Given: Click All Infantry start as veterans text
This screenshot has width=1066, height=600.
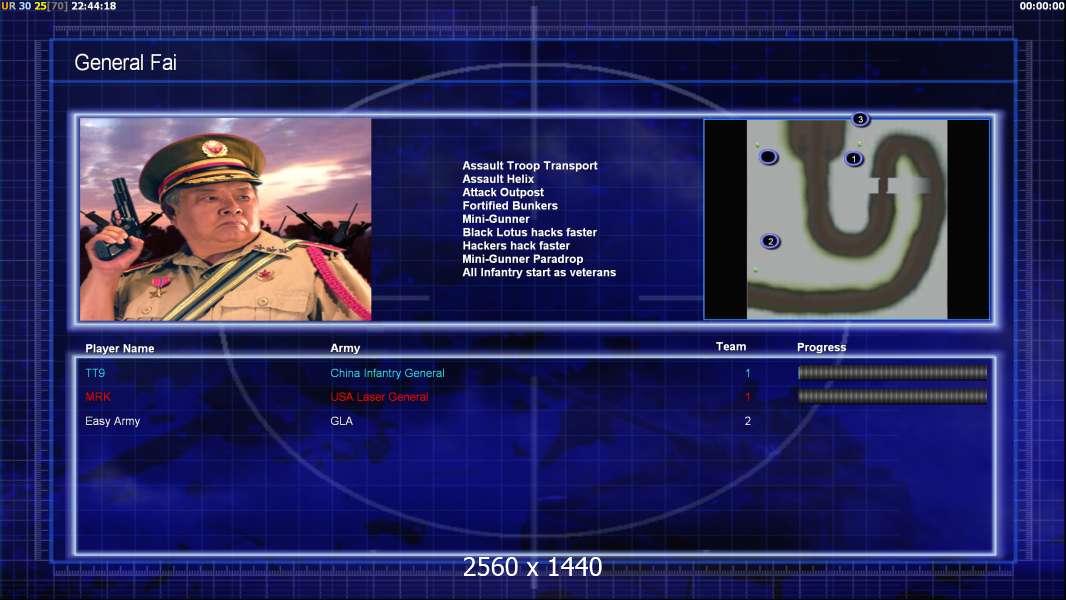Looking at the screenshot, I should pyautogui.click(x=539, y=272).
